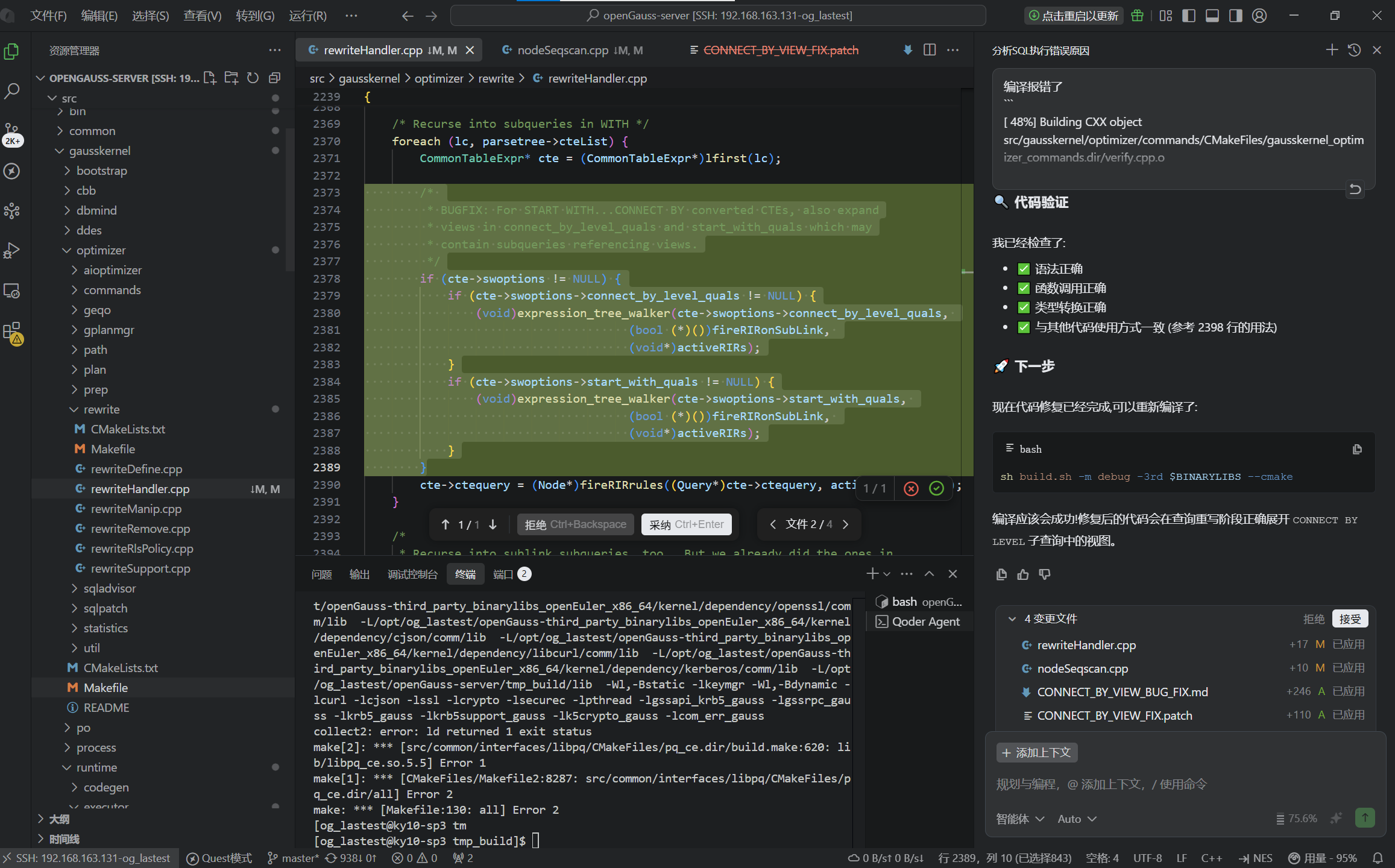1395x868 pixels.
Task: Click the split editor right icon
Action: (x=930, y=50)
